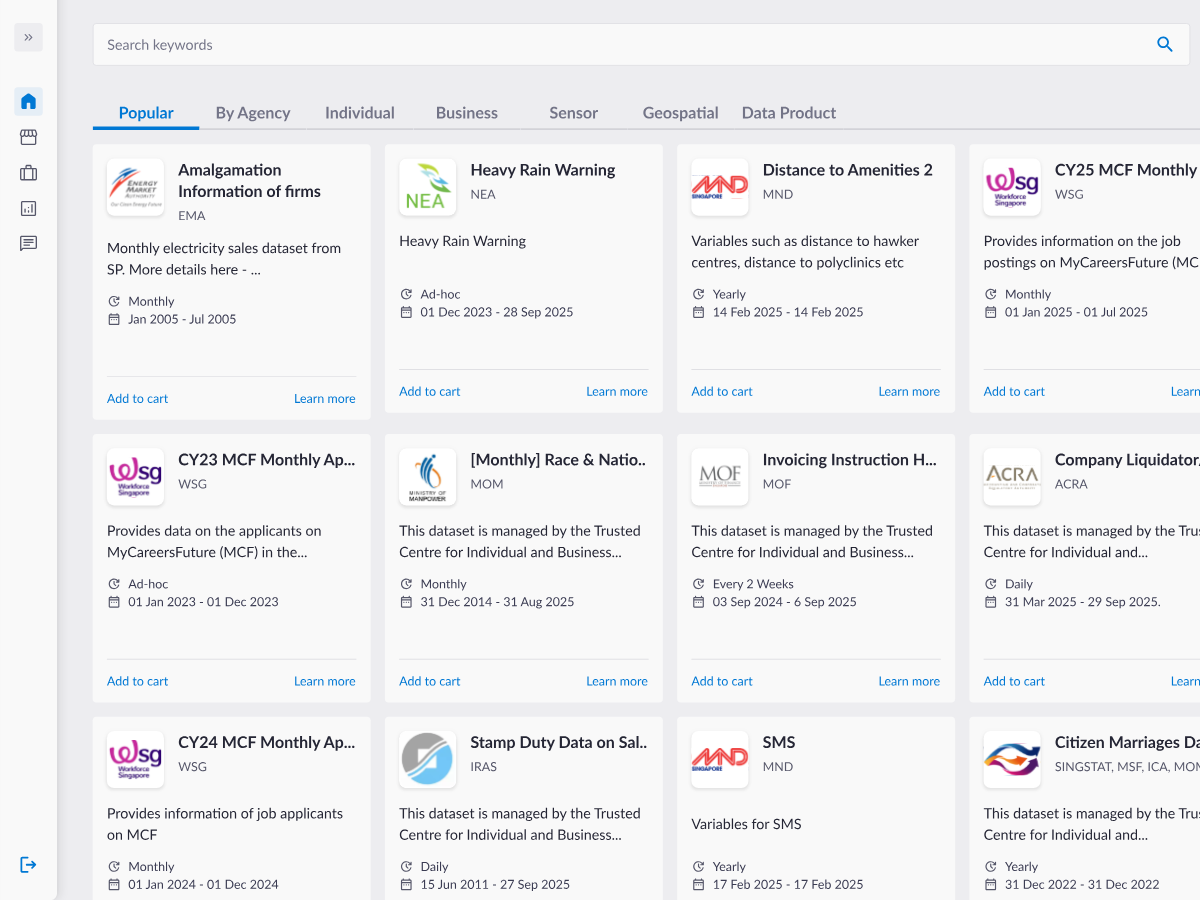
Task: Click the magnifier search icon
Action: pyautogui.click(x=1165, y=44)
